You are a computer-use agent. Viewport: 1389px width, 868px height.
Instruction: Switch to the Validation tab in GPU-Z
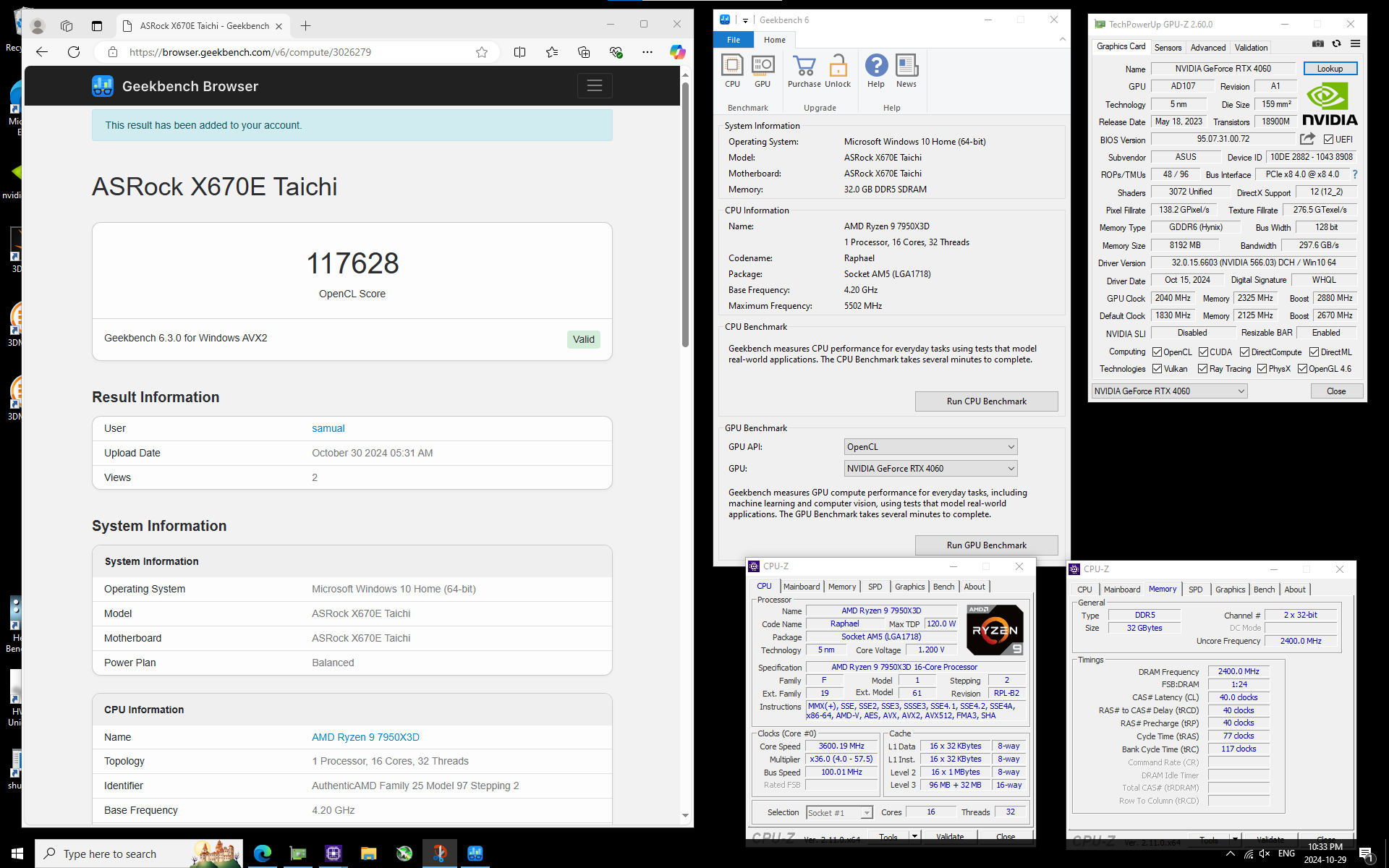pyautogui.click(x=1251, y=48)
